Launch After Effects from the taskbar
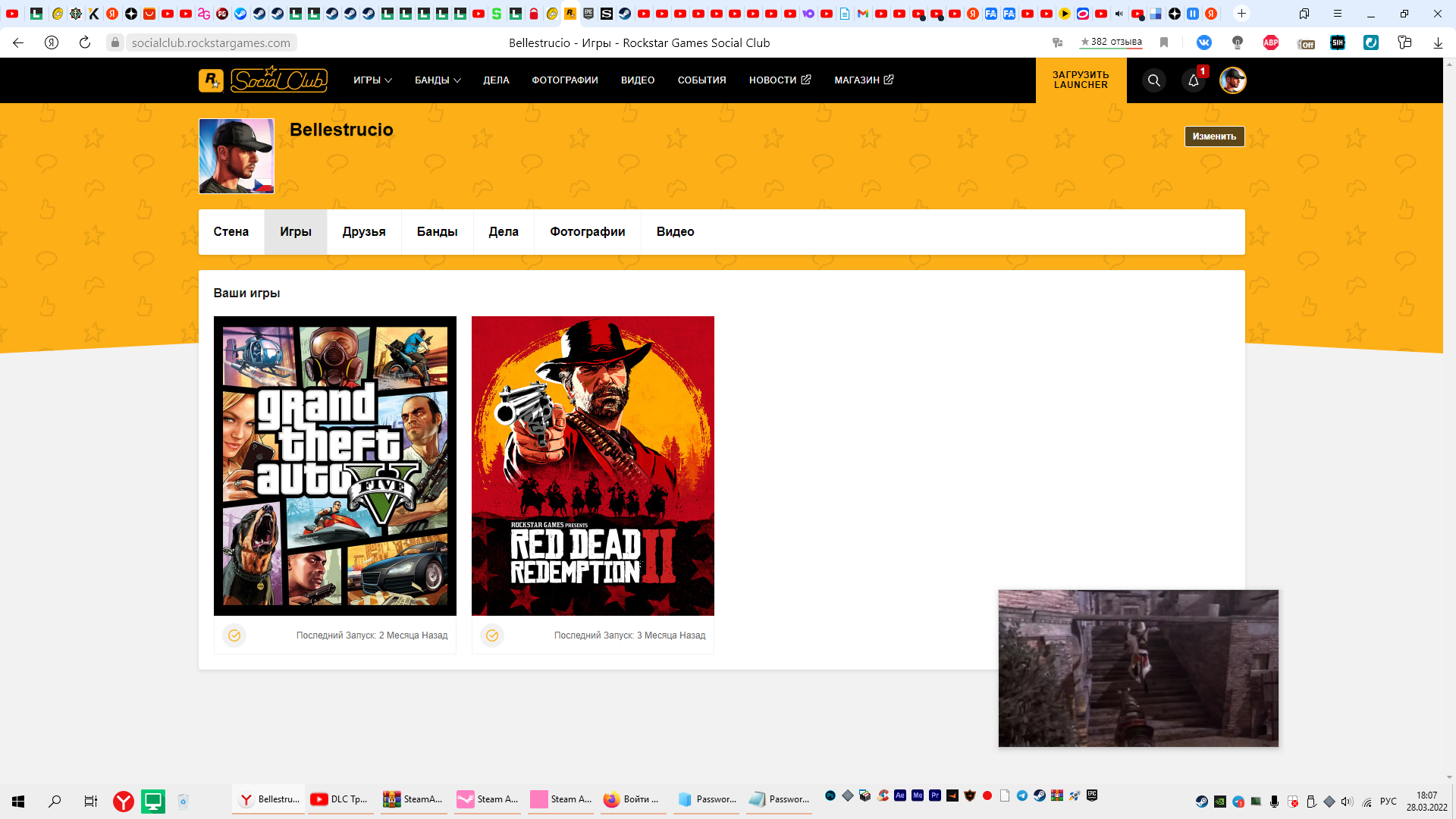The height and width of the screenshot is (819, 1456). coord(900,795)
